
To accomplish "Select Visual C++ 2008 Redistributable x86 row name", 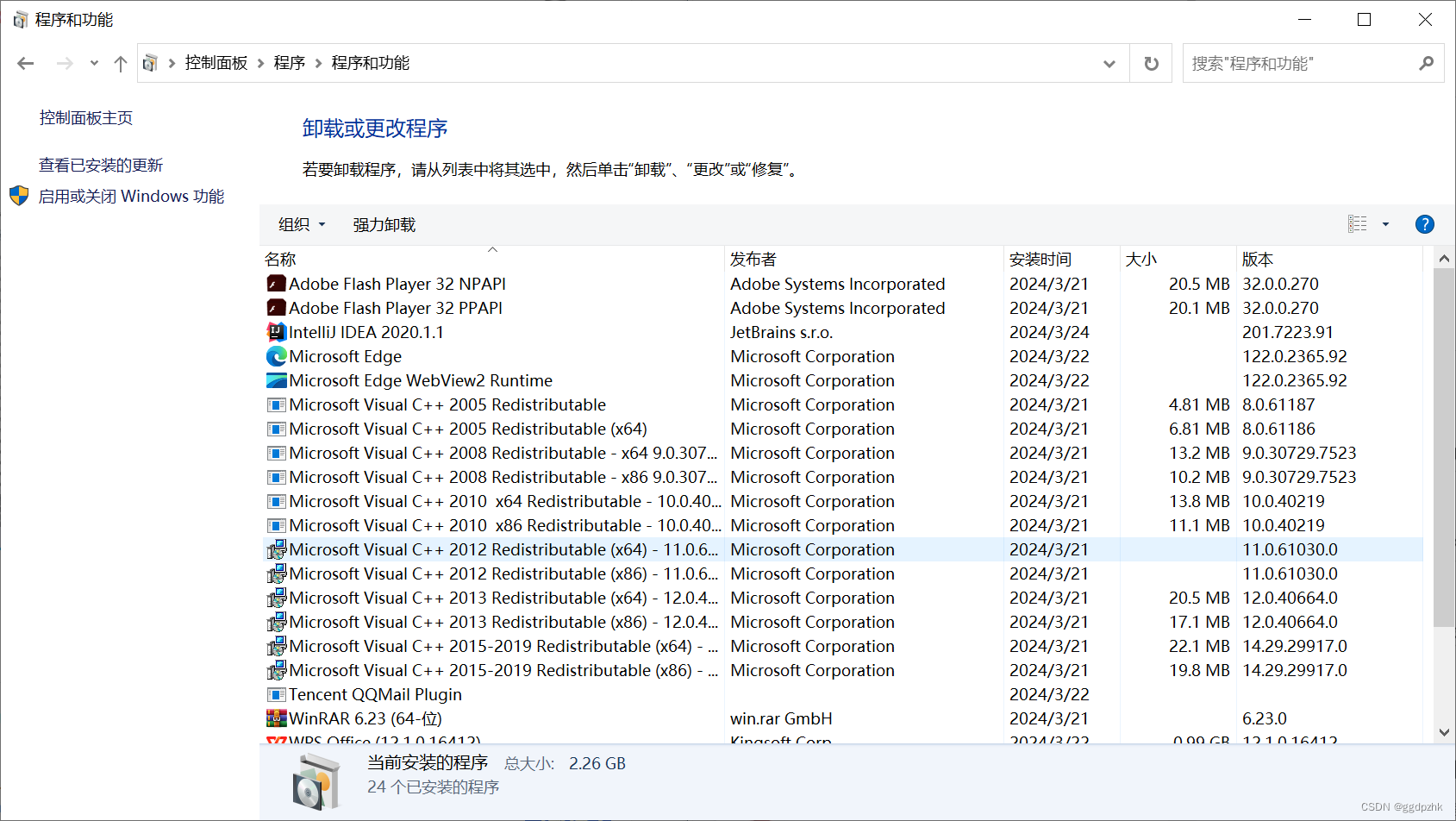I will (x=503, y=477).
